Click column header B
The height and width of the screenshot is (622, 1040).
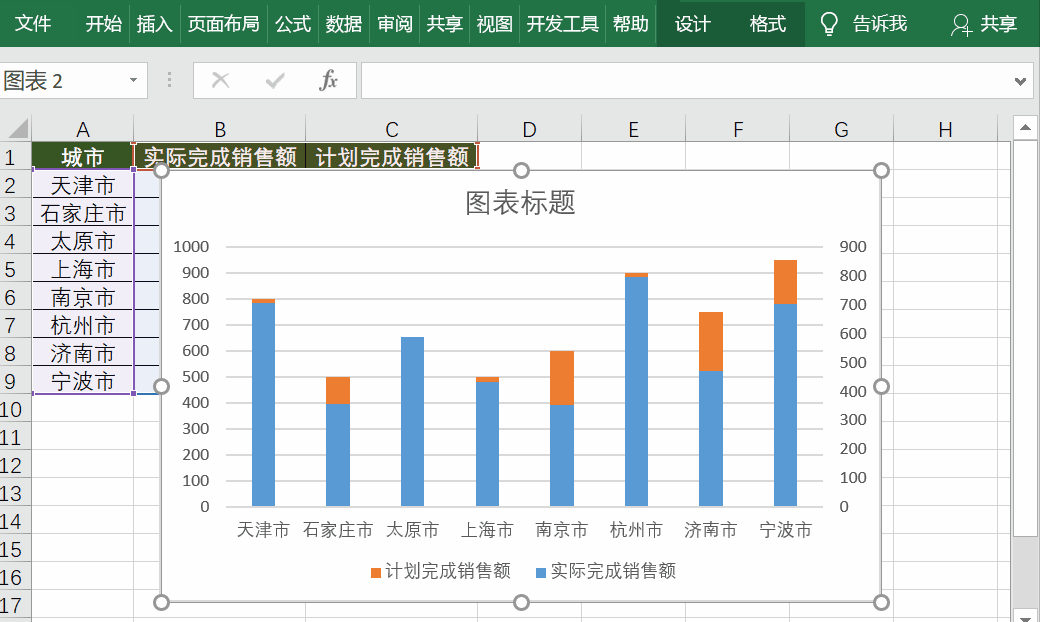pyautogui.click(x=219, y=129)
